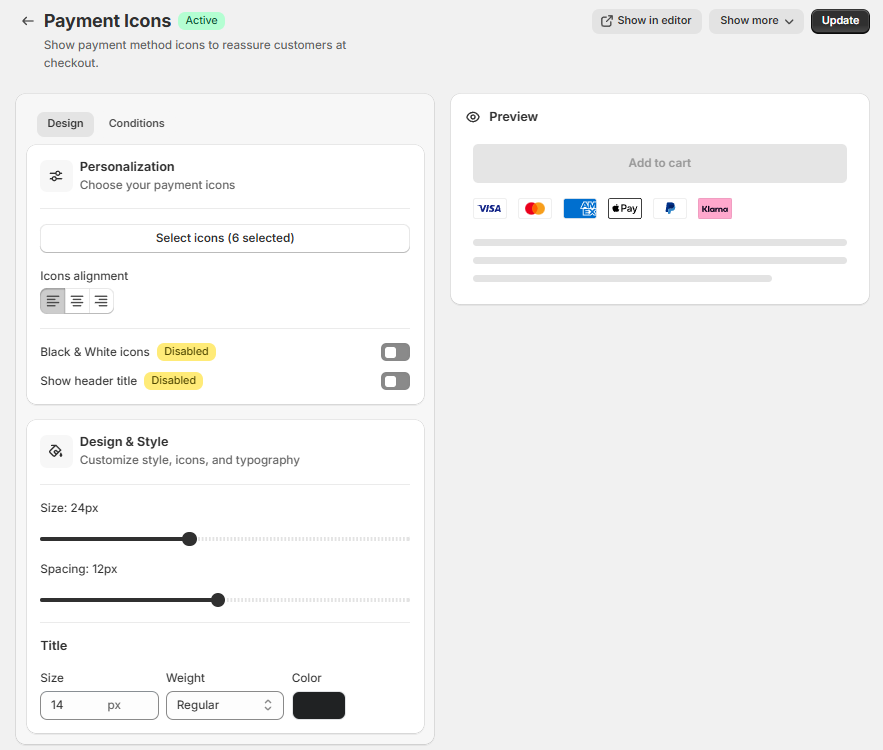
Task: Select center icons alignment
Action: click(77, 301)
